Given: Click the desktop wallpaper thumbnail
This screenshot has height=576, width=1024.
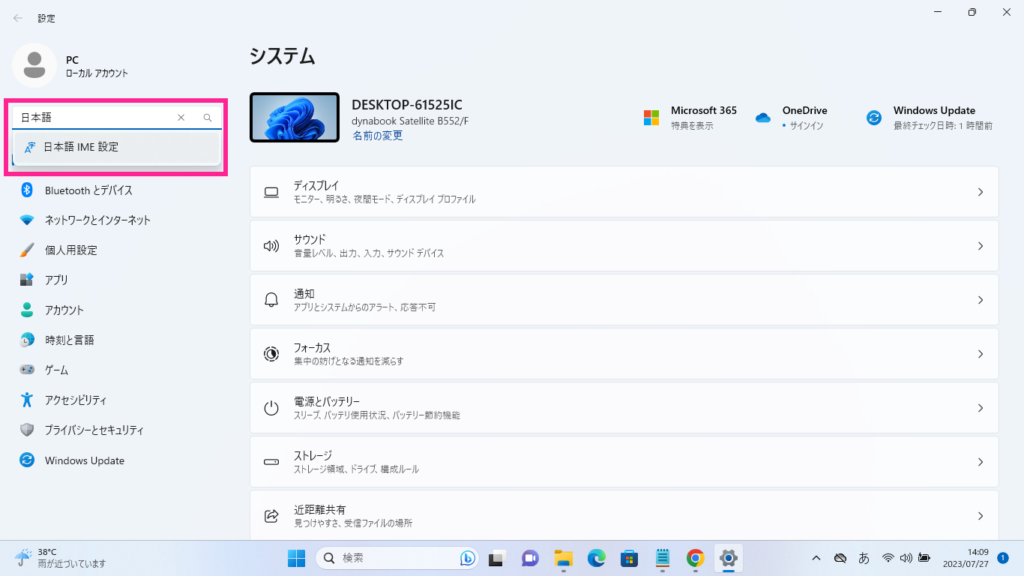Looking at the screenshot, I should [x=294, y=118].
